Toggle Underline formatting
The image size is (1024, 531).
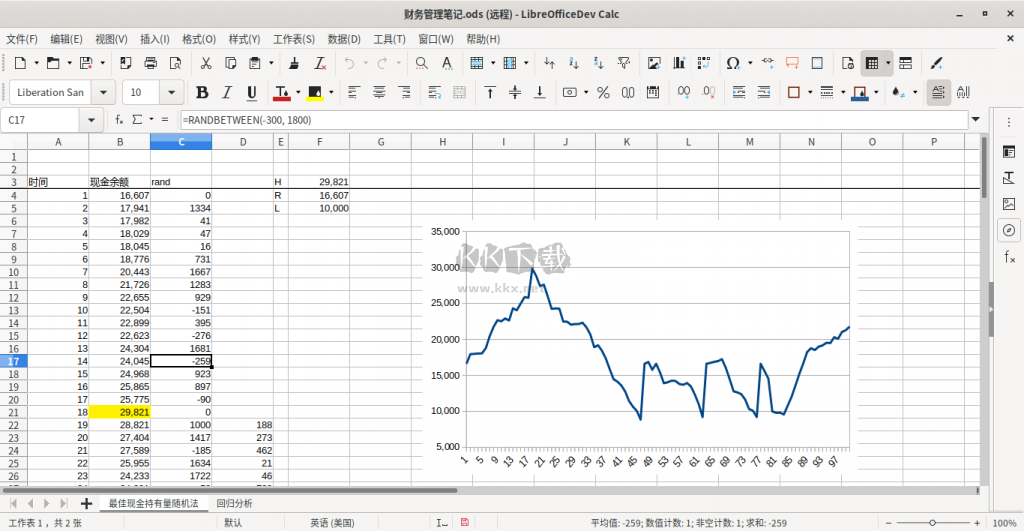(x=252, y=93)
